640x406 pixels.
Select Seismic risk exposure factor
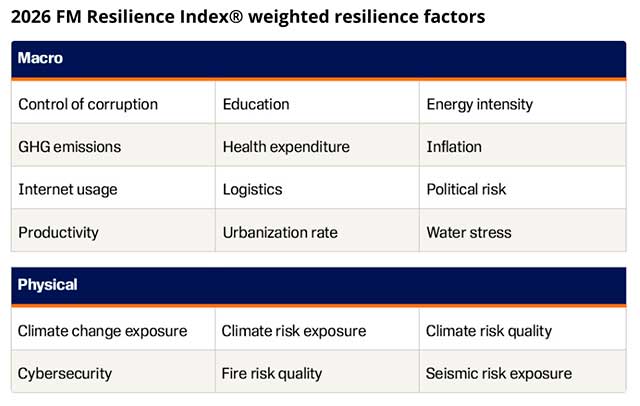coord(499,373)
